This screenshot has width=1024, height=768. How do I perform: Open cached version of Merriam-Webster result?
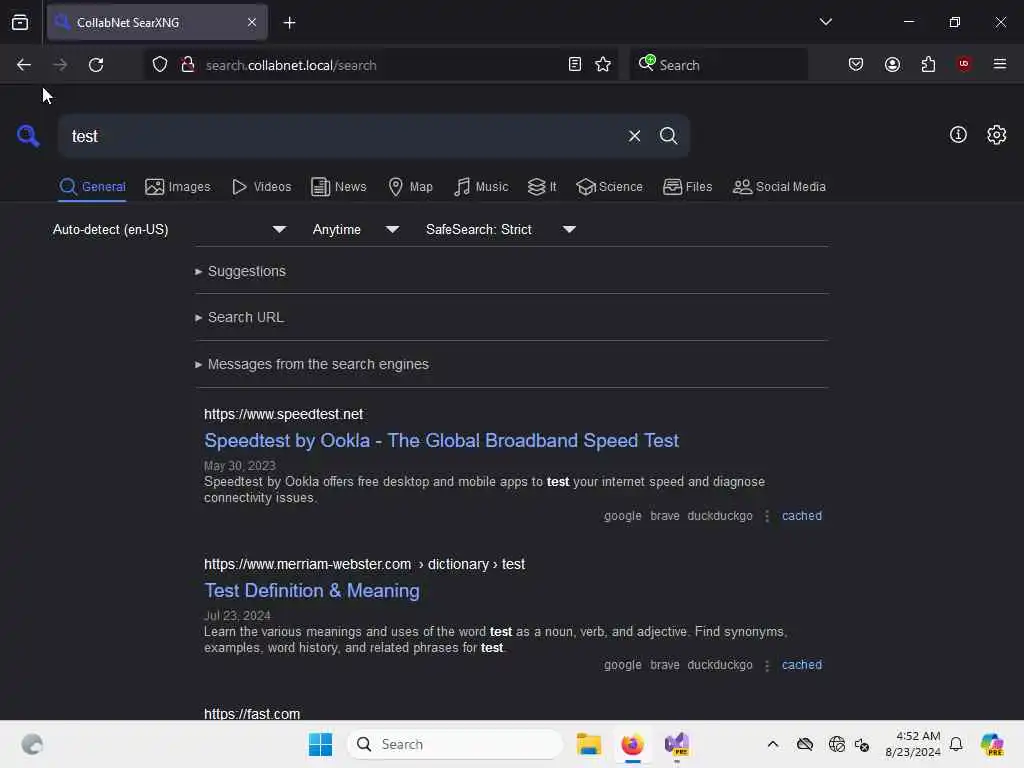point(801,665)
